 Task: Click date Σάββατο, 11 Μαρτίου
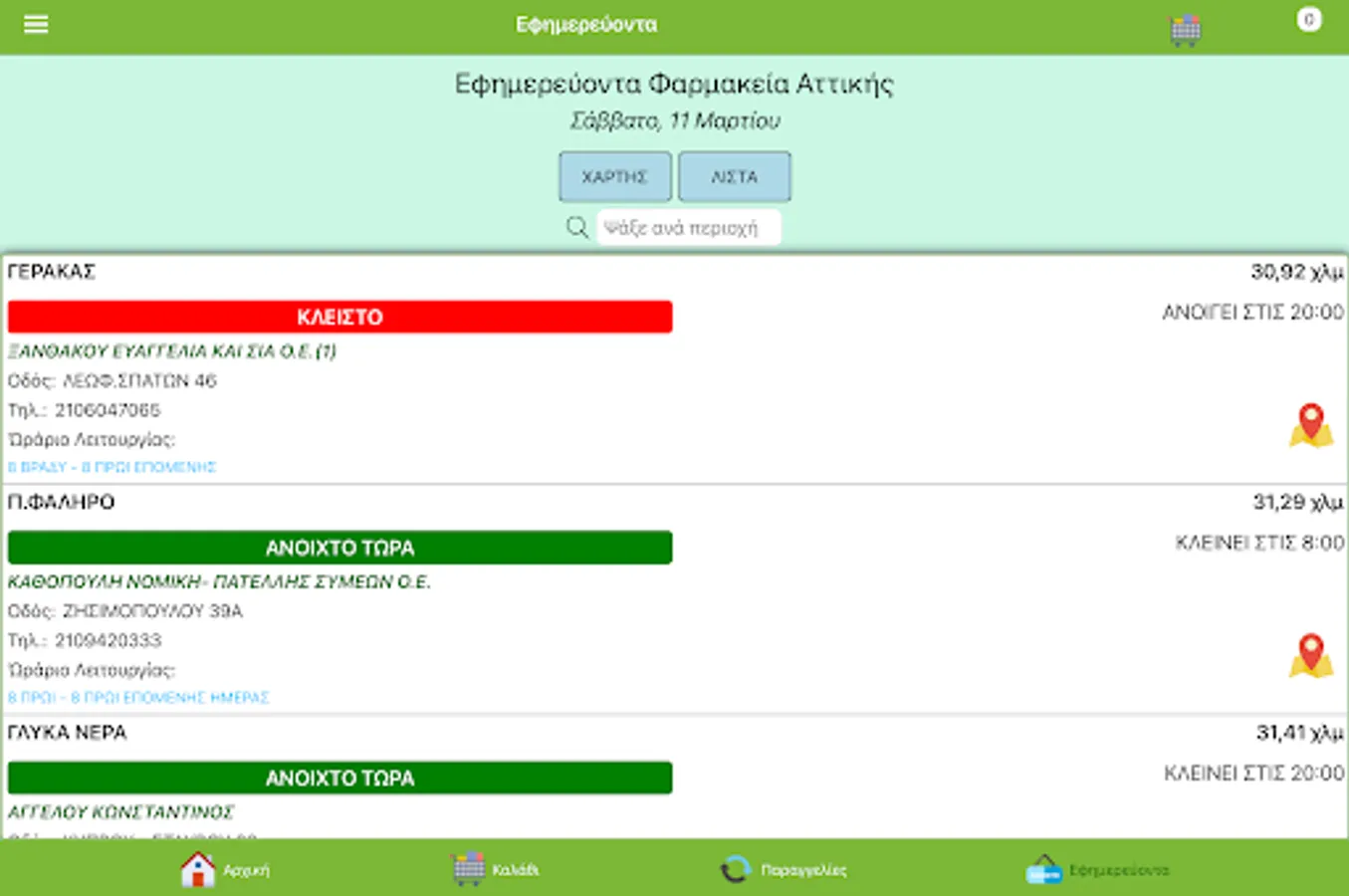point(675,121)
